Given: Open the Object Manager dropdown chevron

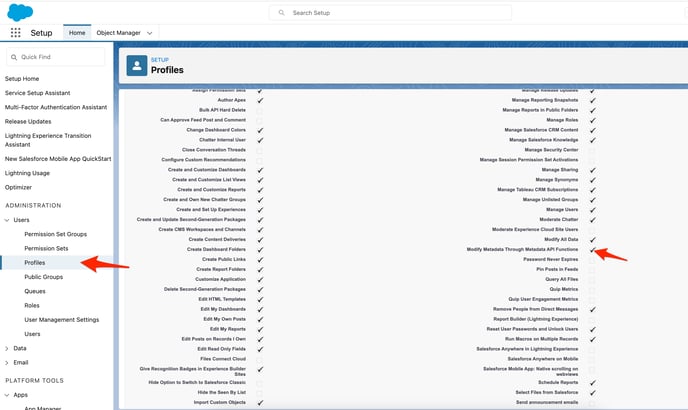Looking at the screenshot, I should click(x=150, y=33).
